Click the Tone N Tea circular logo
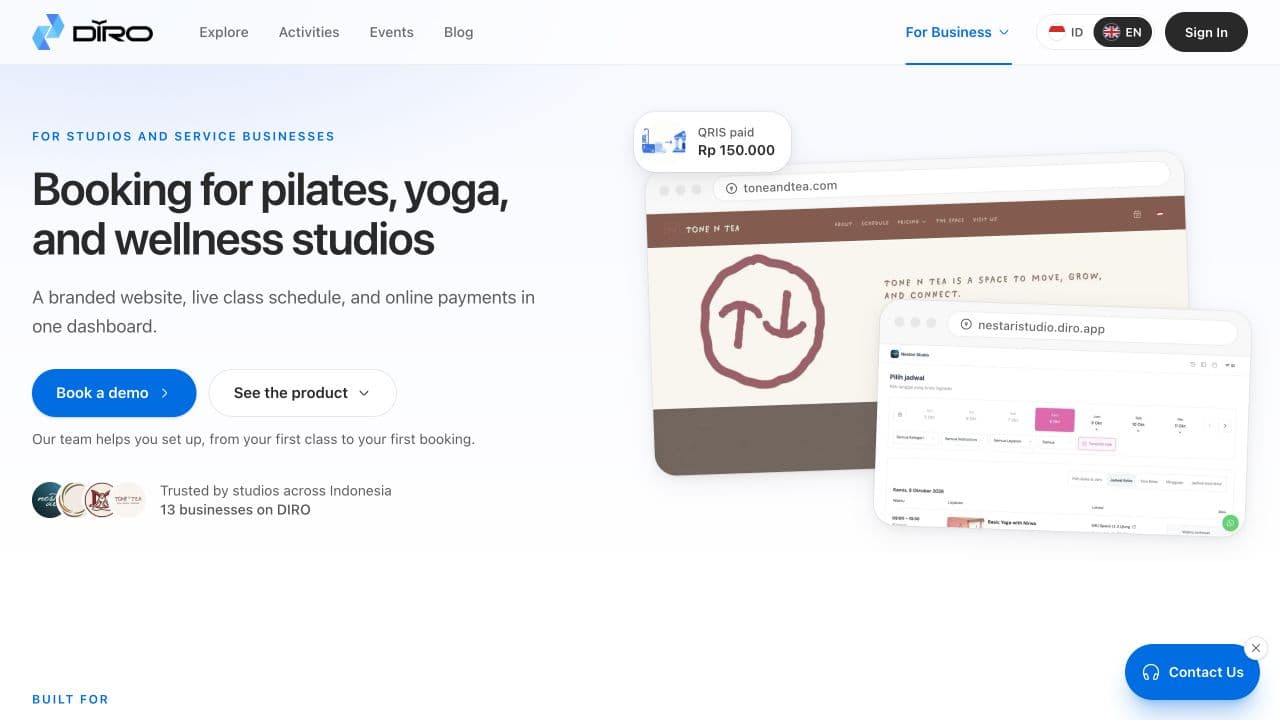 click(762, 320)
